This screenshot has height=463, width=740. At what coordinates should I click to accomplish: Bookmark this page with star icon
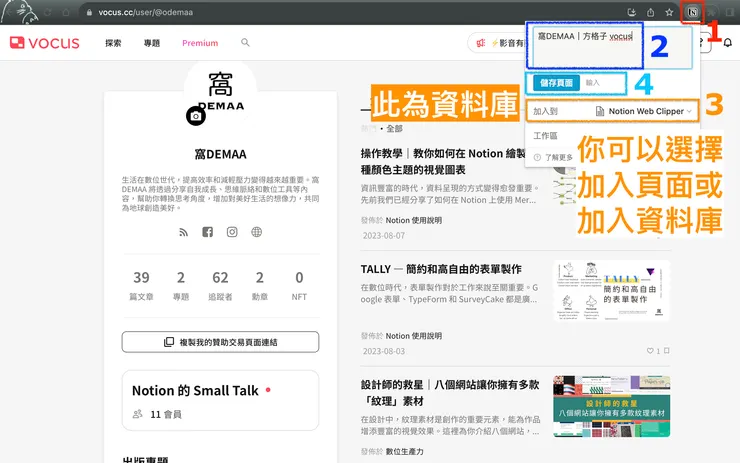[669, 13]
